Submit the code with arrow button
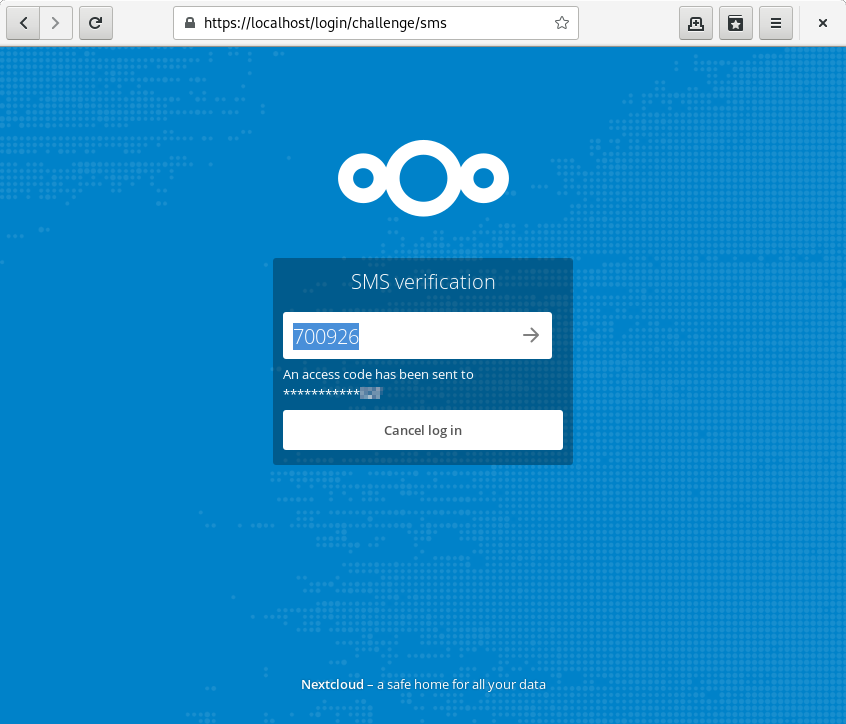Image resolution: width=846 pixels, height=724 pixels. click(x=531, y=336)
